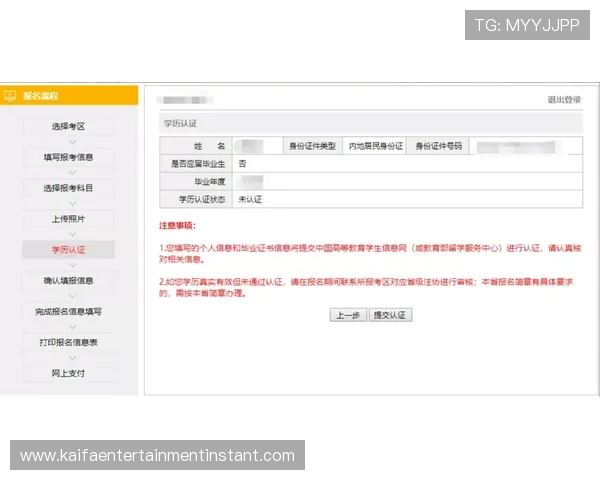Viewport: 600px width, 480px height.
Task: Click the 身份证件号码 label
Action: 439,146
